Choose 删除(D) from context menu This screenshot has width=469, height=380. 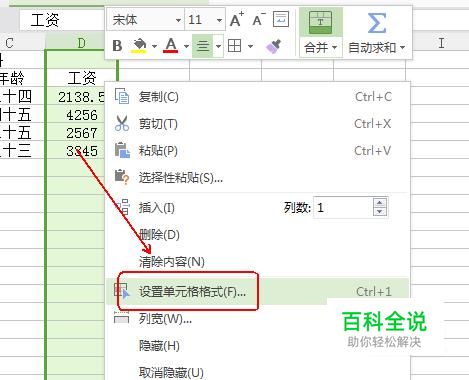tap(258, 235)
